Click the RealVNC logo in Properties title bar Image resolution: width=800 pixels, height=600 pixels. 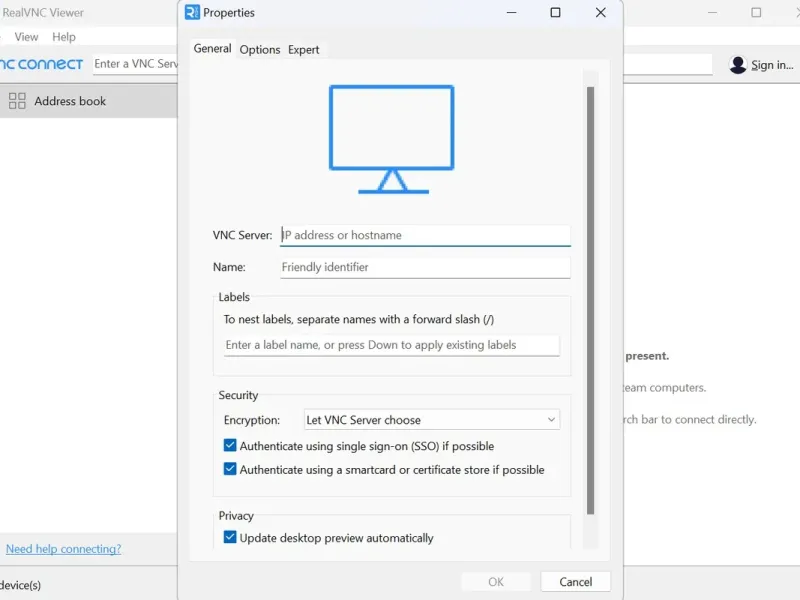(192, 12)
